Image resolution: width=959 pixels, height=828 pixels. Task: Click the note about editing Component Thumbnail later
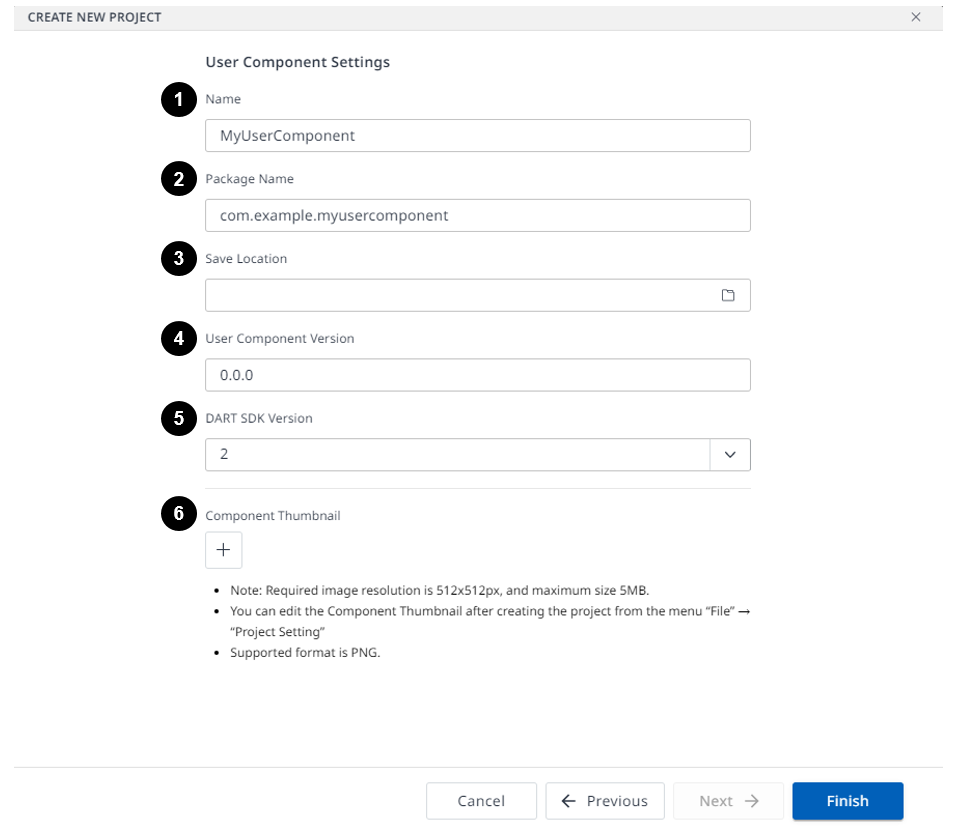pyautogui.click(x=490, y=621)
